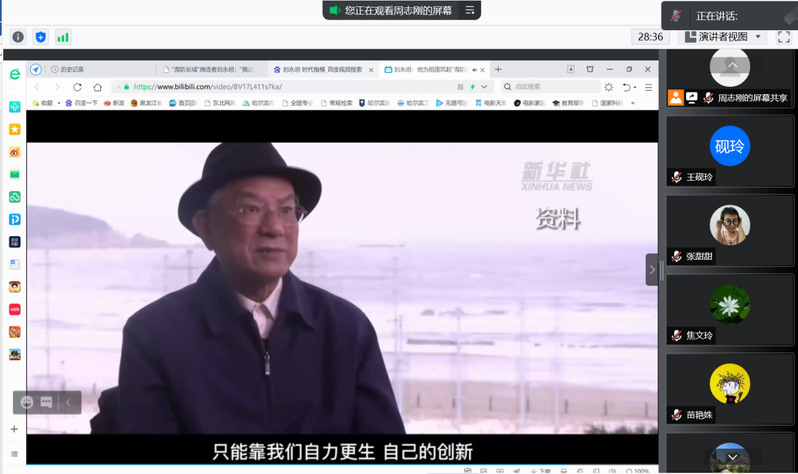Viewport: 798px width, 474px height.
Task: Open the browser hamburger menu
Action: pyautogui.click(x=648, y=87)
